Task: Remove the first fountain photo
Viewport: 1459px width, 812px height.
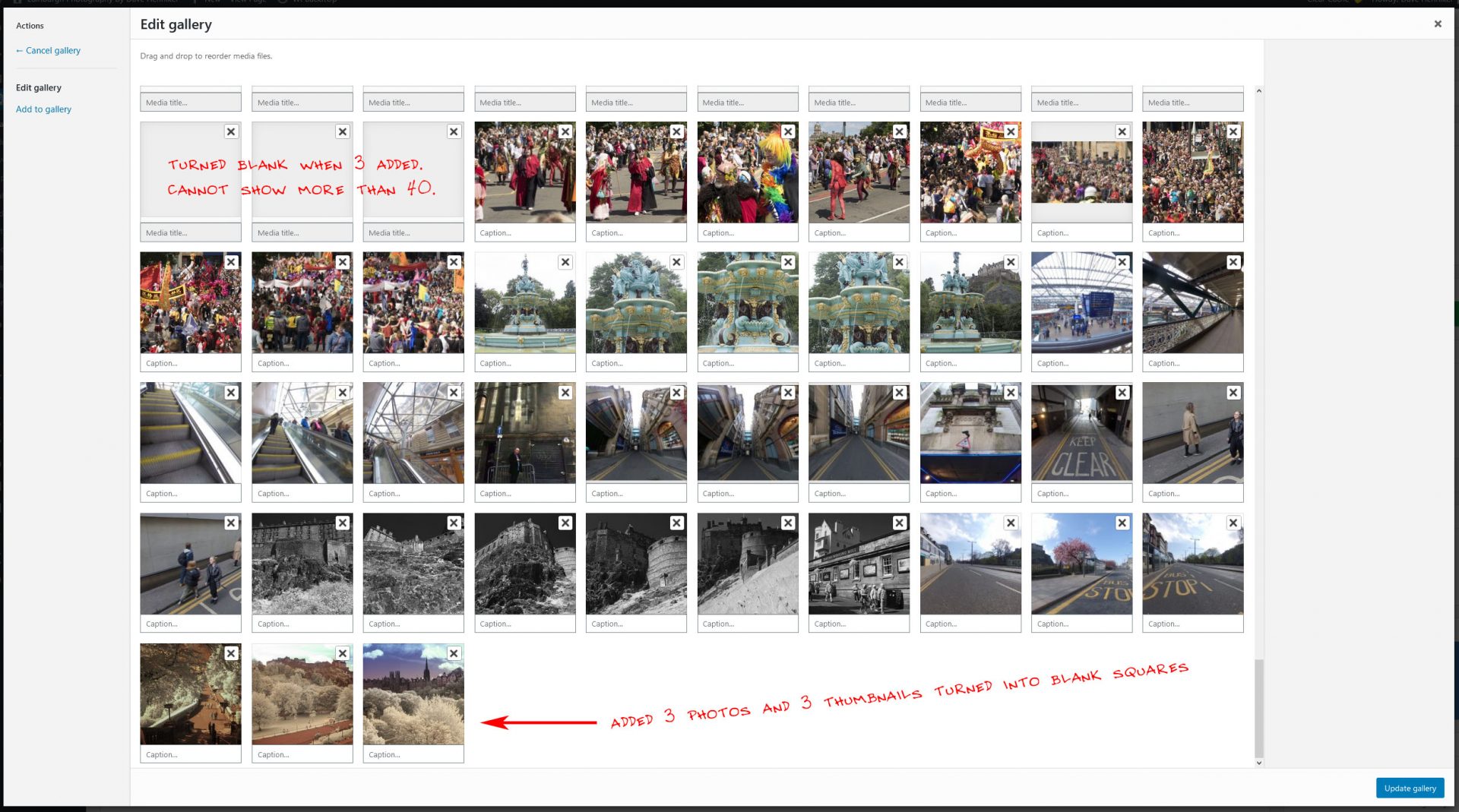Action: (x=565, y=262)
